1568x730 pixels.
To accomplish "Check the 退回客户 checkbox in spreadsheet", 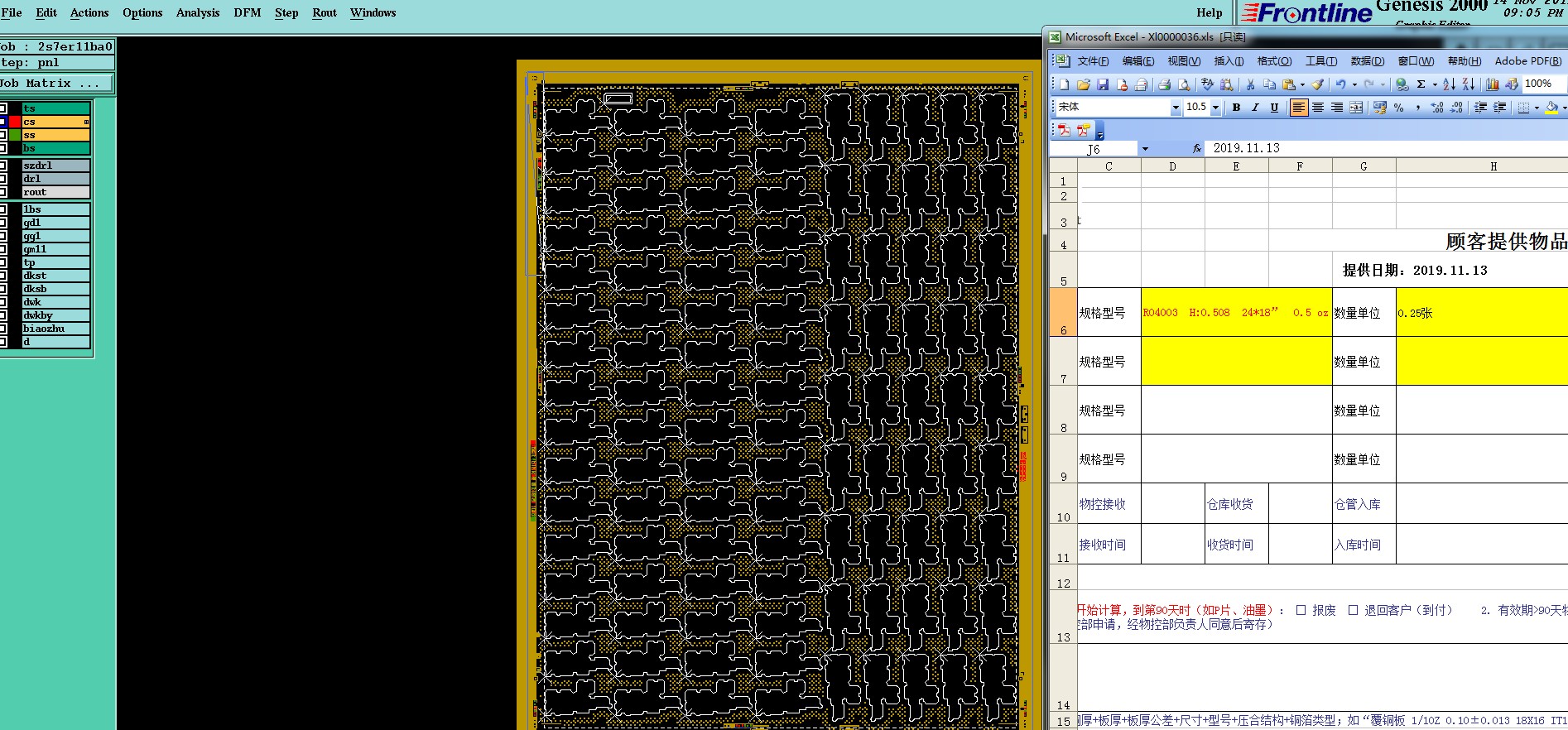I will click(1353, 610).
